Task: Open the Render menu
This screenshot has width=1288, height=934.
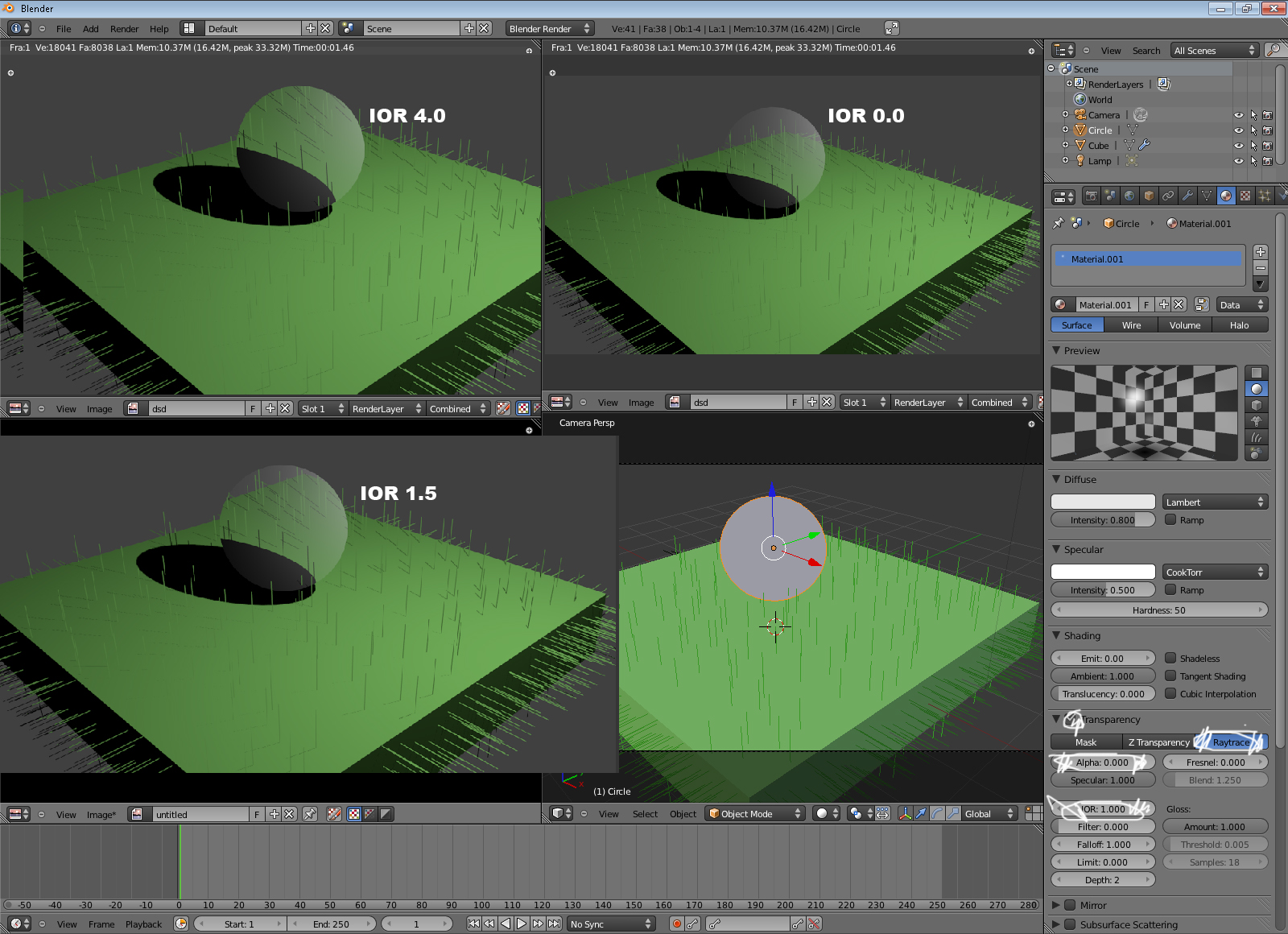Action: click(124, 29)
